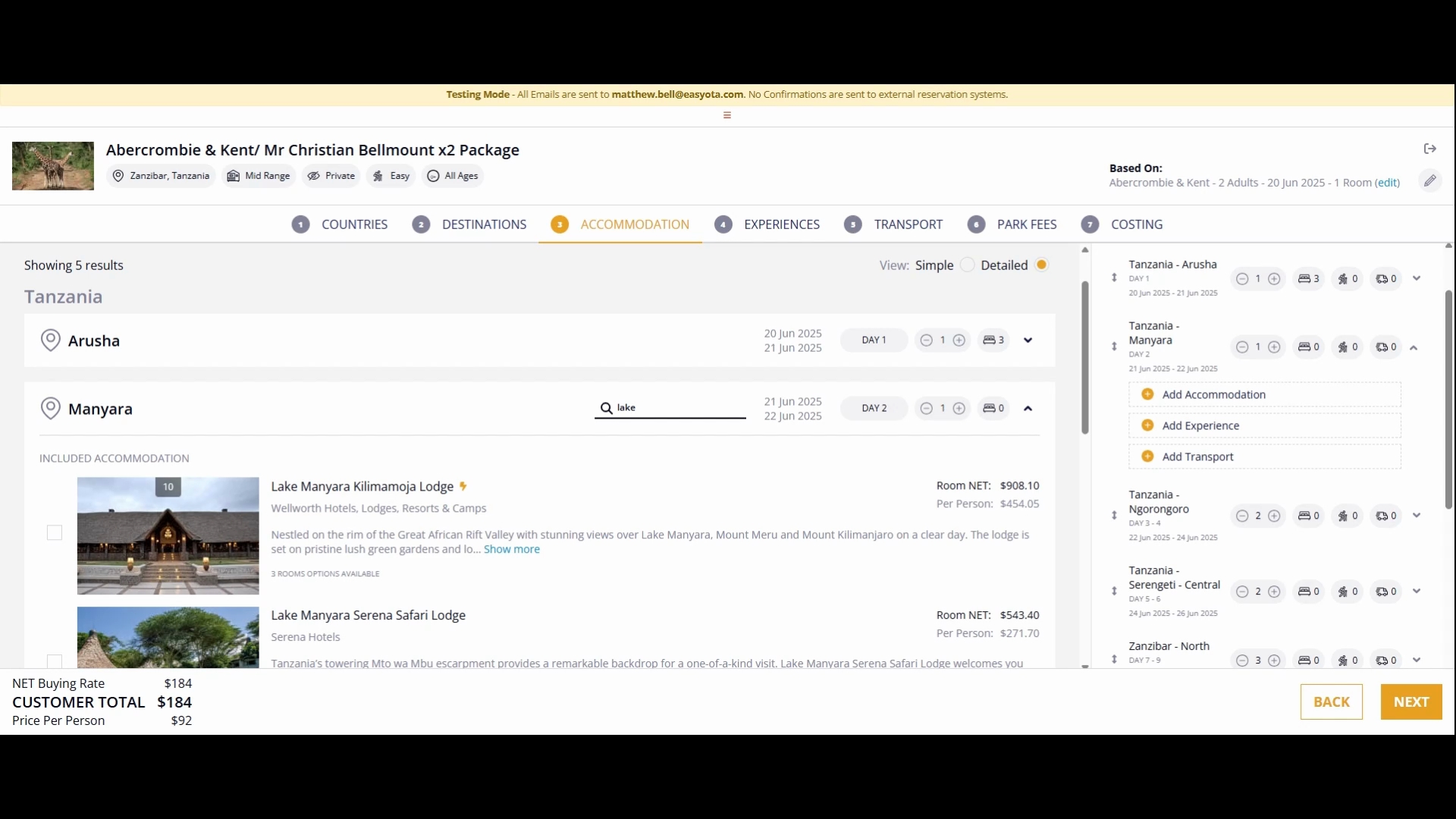Collapse Tanzania - Manyara in sidebar

coord(1414,348)
